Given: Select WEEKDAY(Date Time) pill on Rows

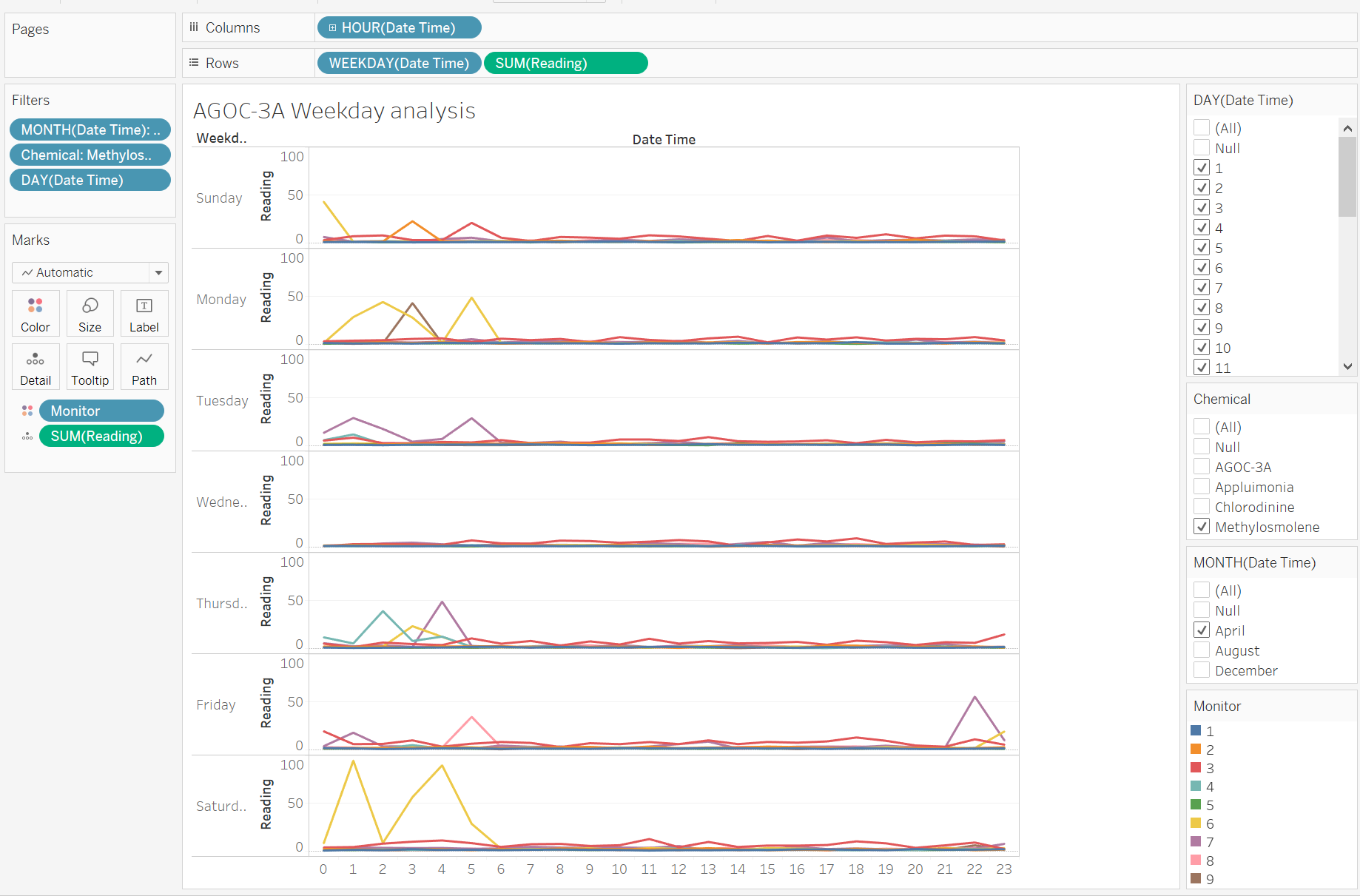Looking at the screenshot, I should point(399,63).
